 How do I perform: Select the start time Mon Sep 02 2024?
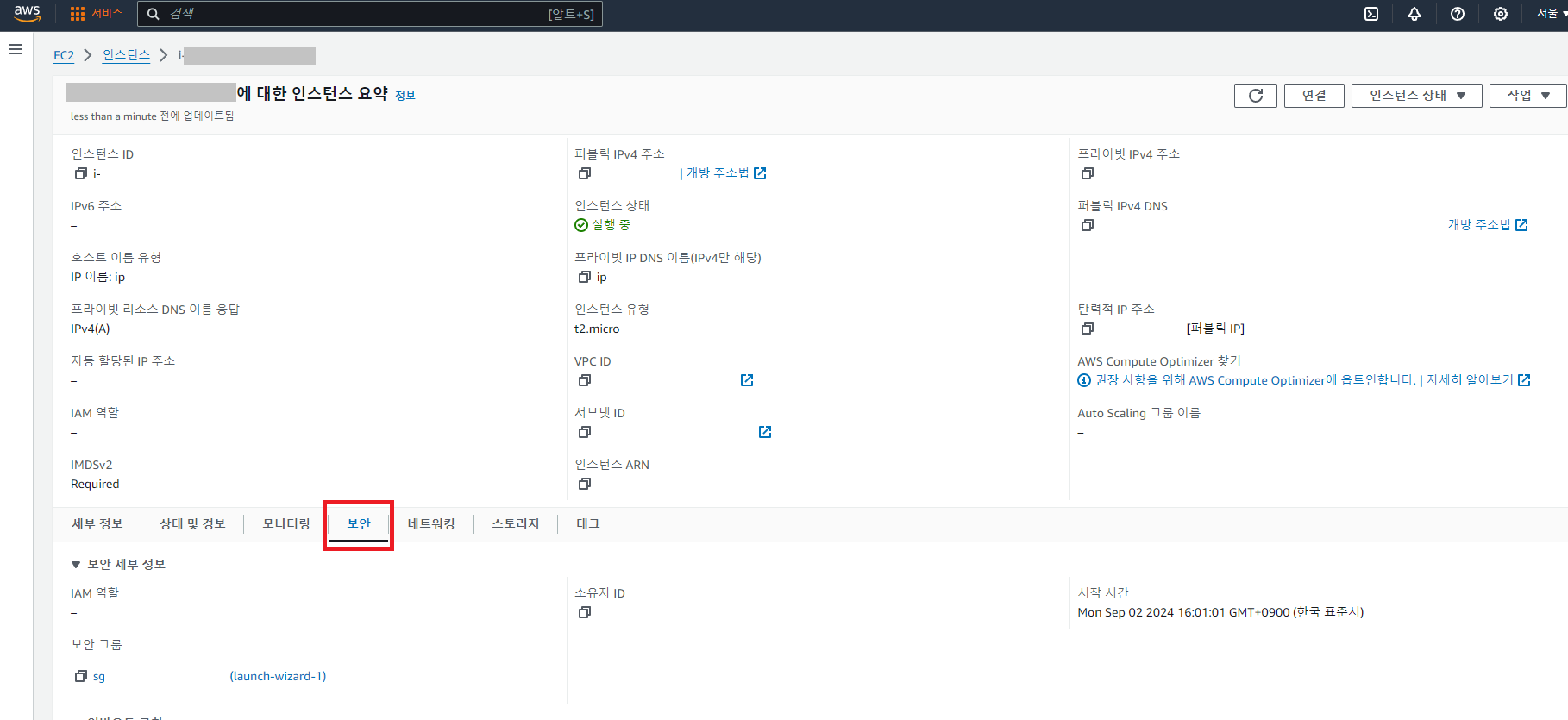pos(1220,612)
